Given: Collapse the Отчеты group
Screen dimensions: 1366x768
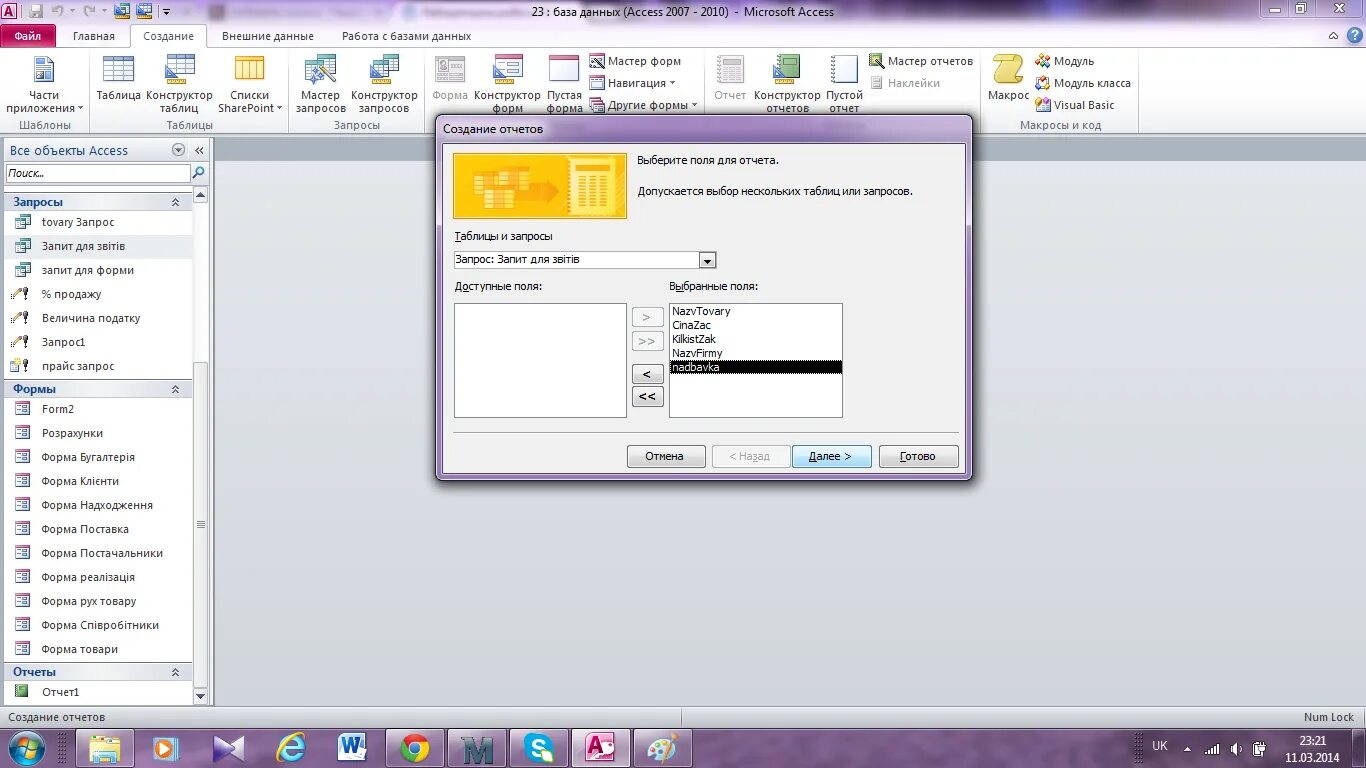Looking at the screenshot, I should [175, 672].
